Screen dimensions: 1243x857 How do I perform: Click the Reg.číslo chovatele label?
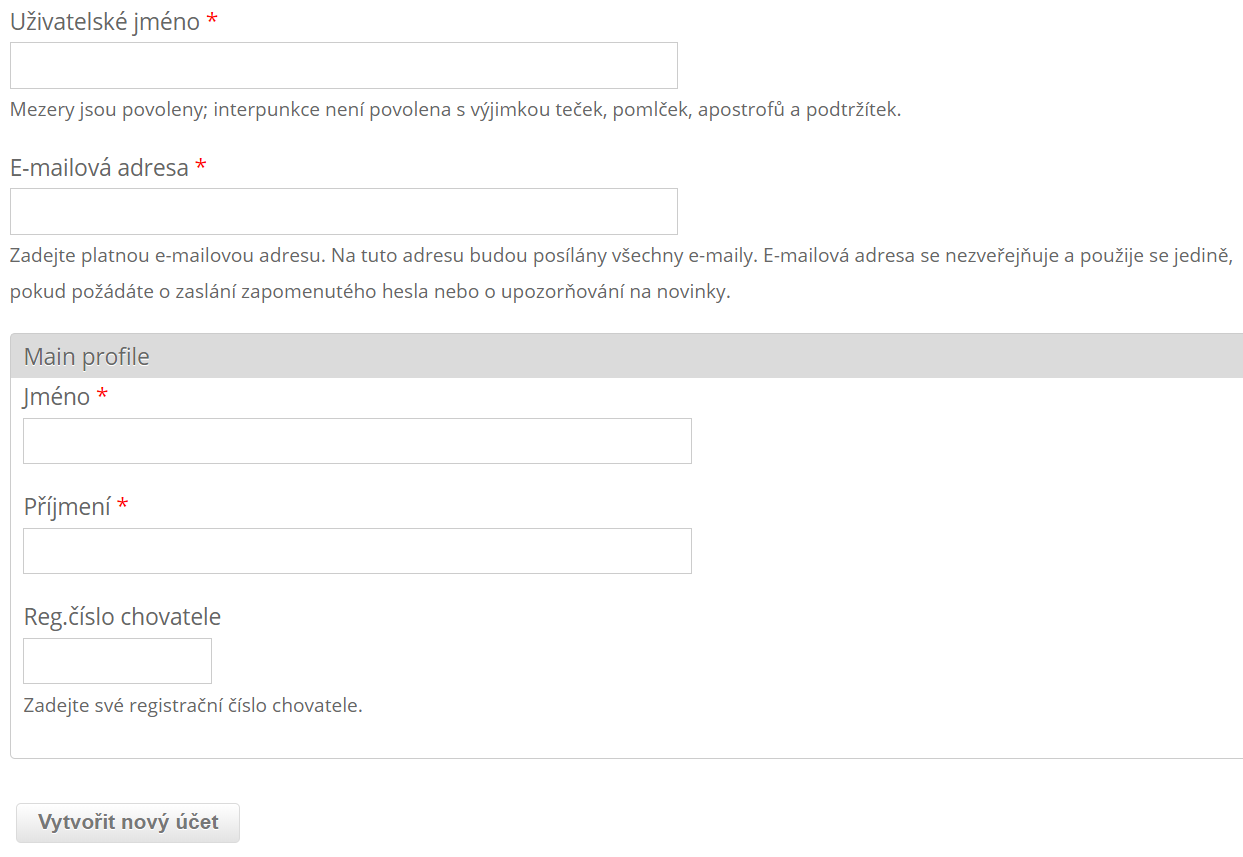point(122,617)
